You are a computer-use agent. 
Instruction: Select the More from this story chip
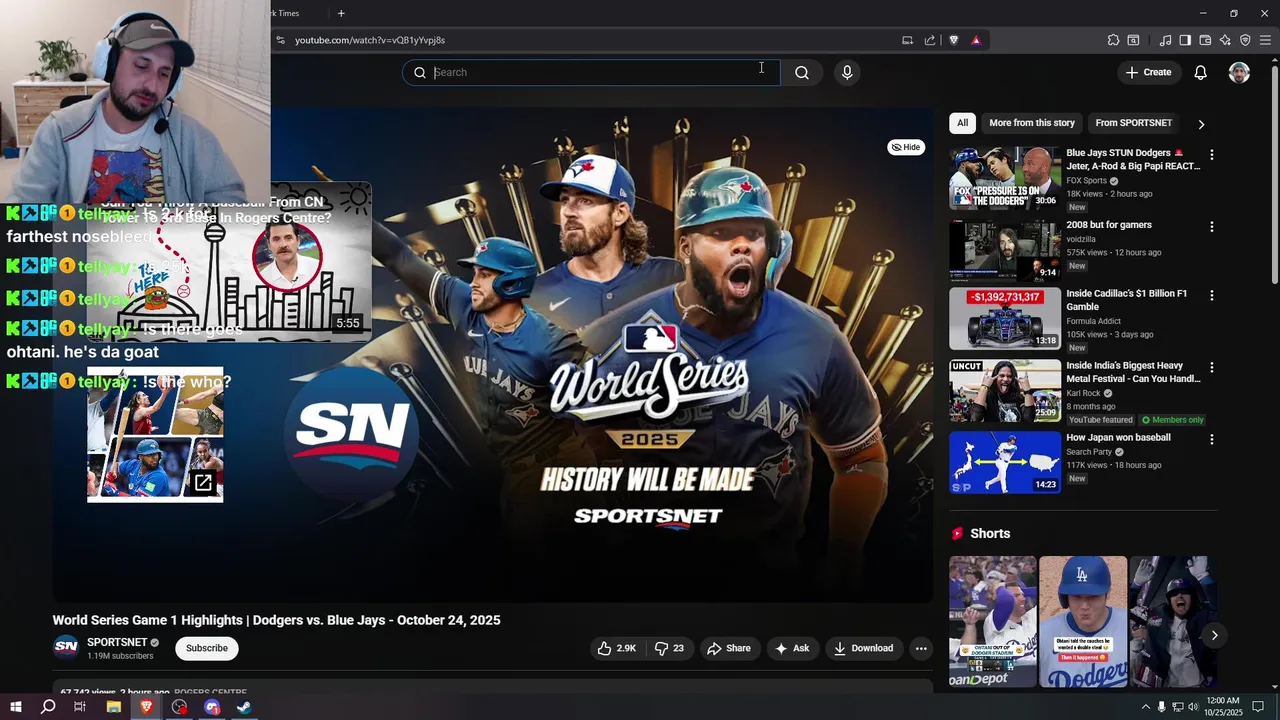[1032, 123]
